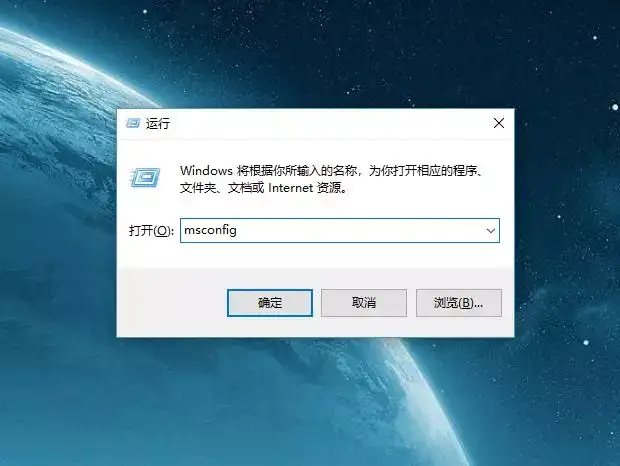Close the 运行 dialog with the X
Image resolution: width=620 pixels, height=466 pixels.
(499, 123)
